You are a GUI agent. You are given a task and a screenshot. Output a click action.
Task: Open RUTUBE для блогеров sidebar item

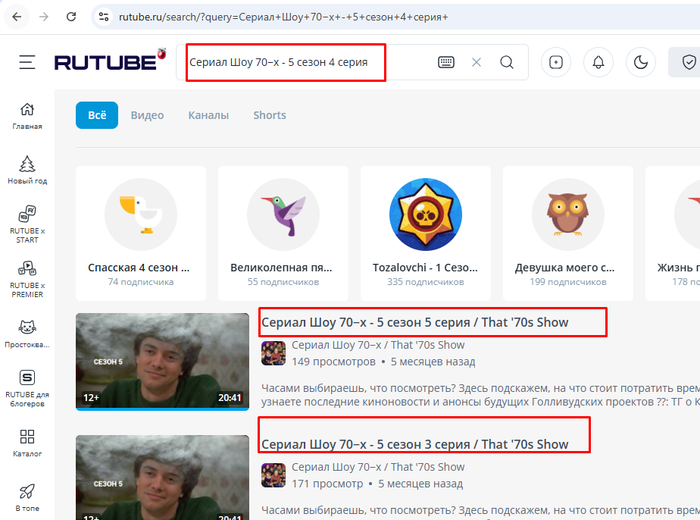click(x=27, y=388)
